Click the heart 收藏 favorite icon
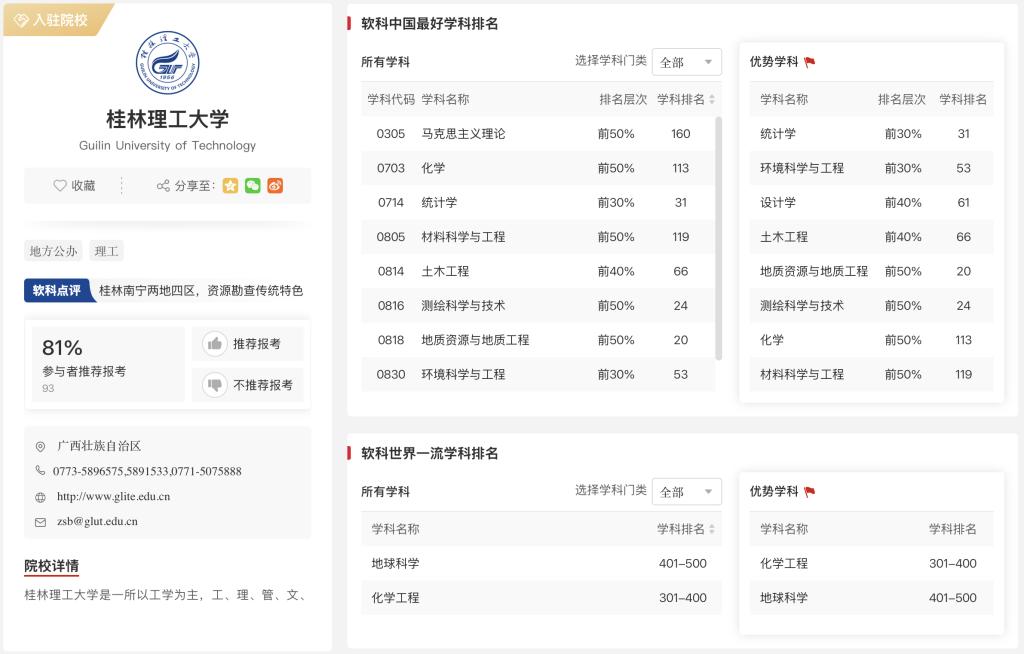 [x=60, y=186]
